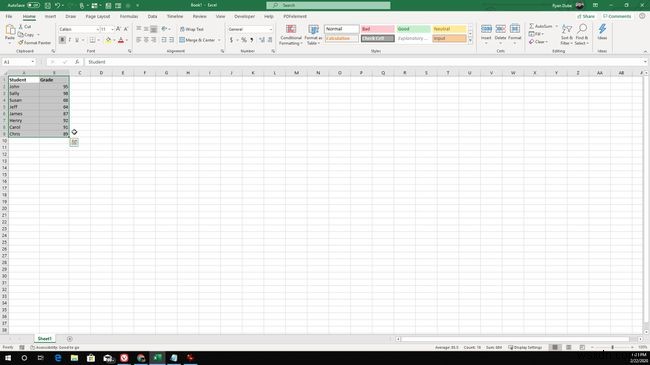
Task: Toggle Italic formatting
Action: (x=70, y=40)
